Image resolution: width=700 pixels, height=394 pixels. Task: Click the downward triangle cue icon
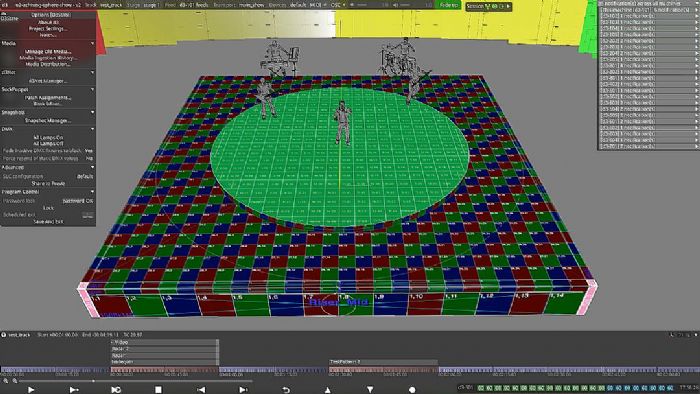(370, 390)
